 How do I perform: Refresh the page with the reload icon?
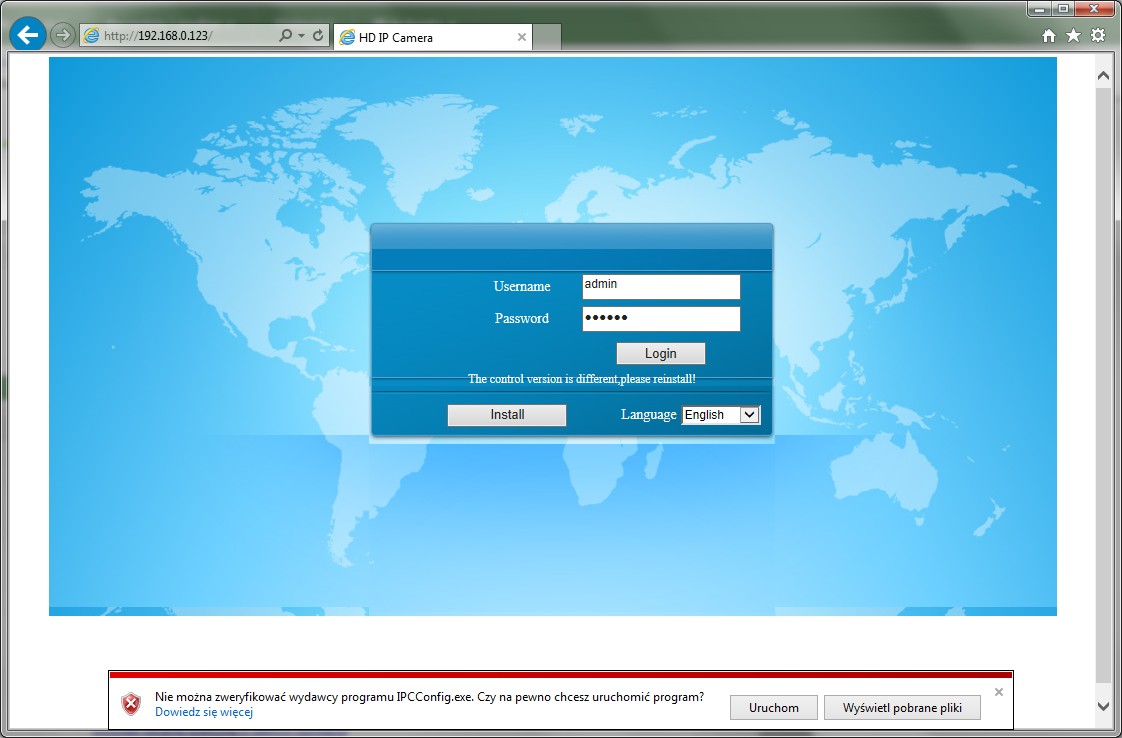pyautogui.click(x=318, y=35)
